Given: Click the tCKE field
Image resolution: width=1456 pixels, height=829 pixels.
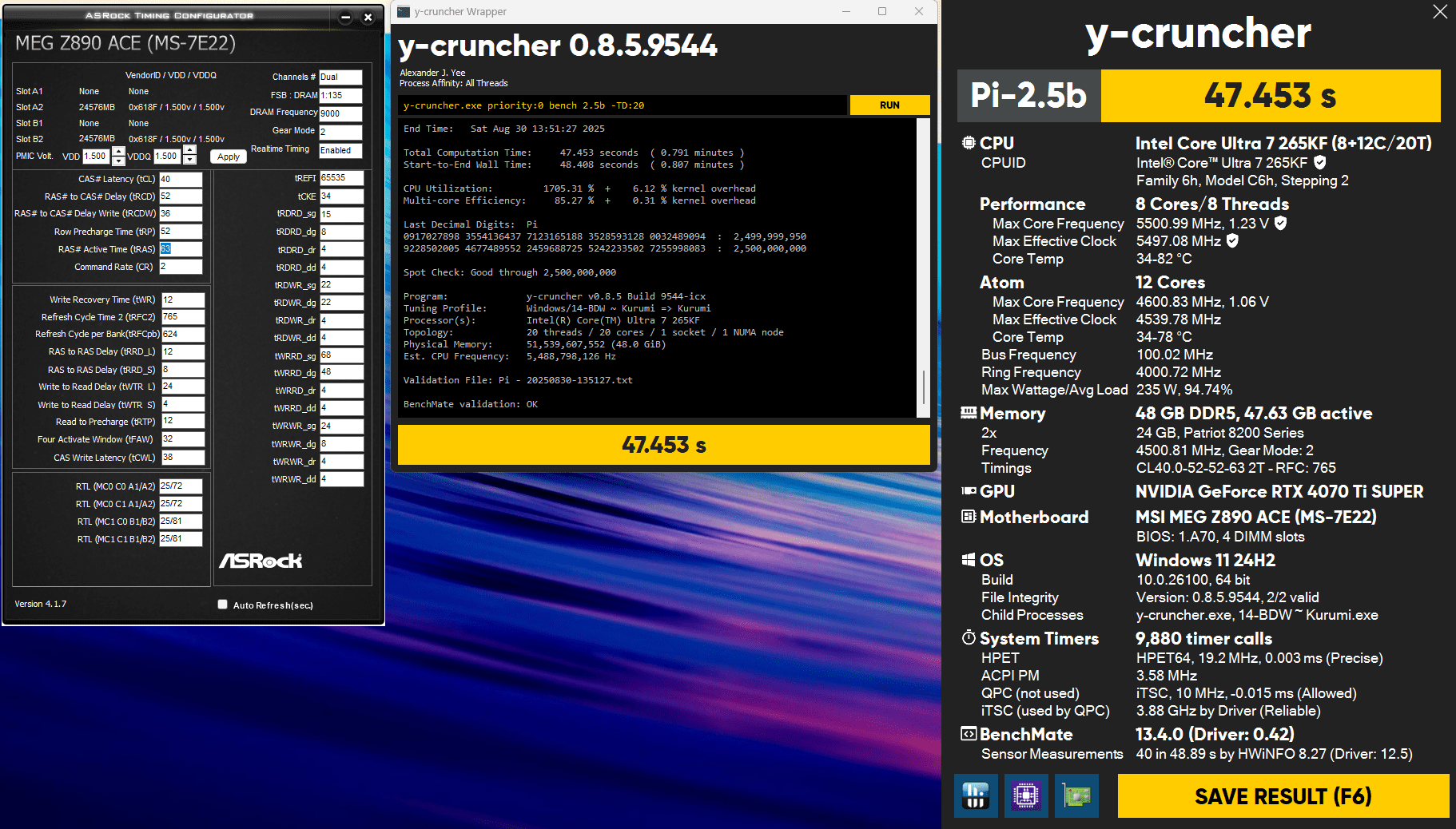Looking at the screenshot, I should point(342,196).
